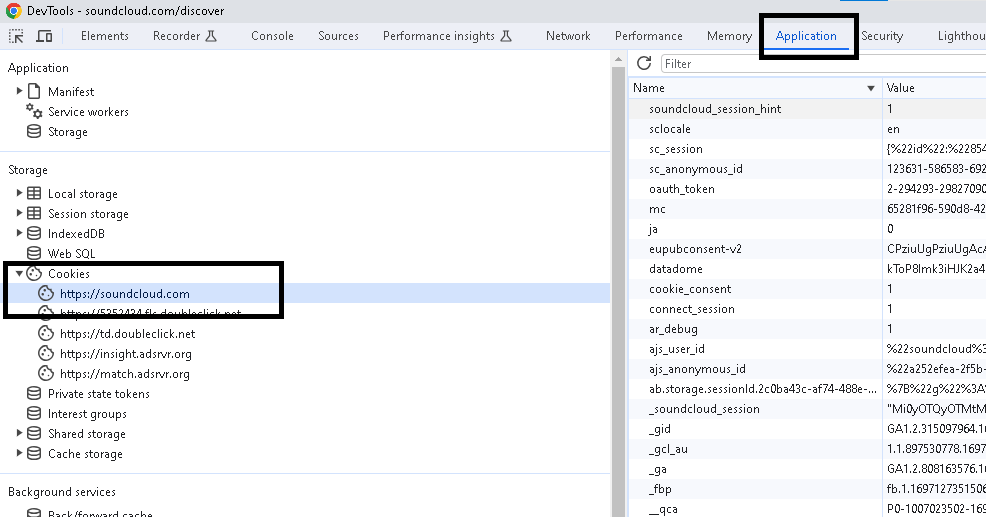Viewport: 1006px width, 517px height.
Task: Expand the Shared storage node
Action: point(19,433)
